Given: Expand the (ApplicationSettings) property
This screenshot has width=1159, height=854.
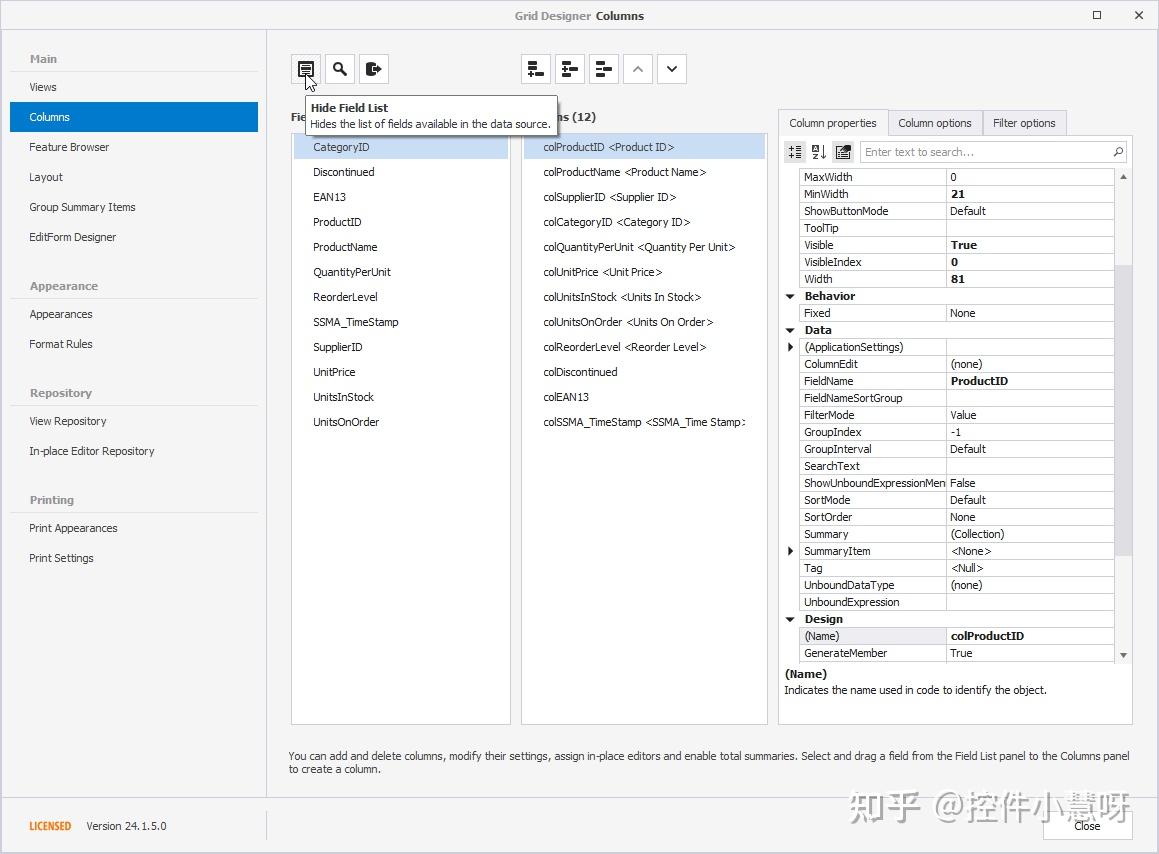Looking at the screenshot, I should [790, 346].
